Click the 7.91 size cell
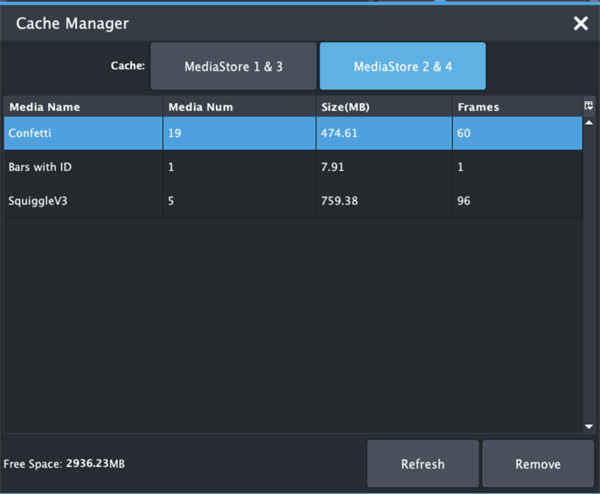The image size is (600, 494). [x=384, y=167]
